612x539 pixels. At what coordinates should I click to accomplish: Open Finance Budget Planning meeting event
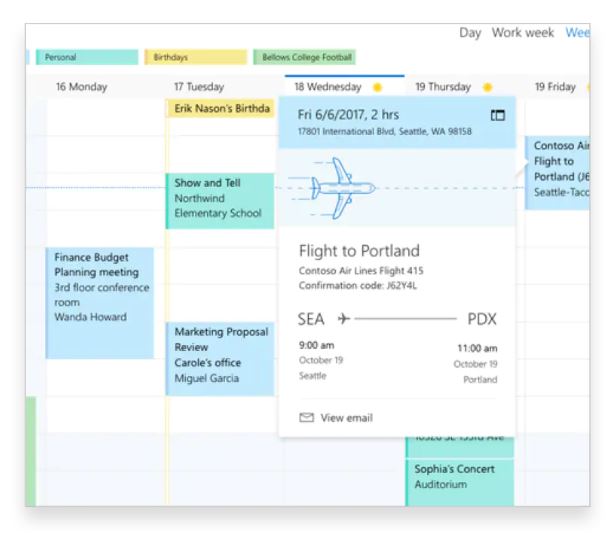point(100,303)
